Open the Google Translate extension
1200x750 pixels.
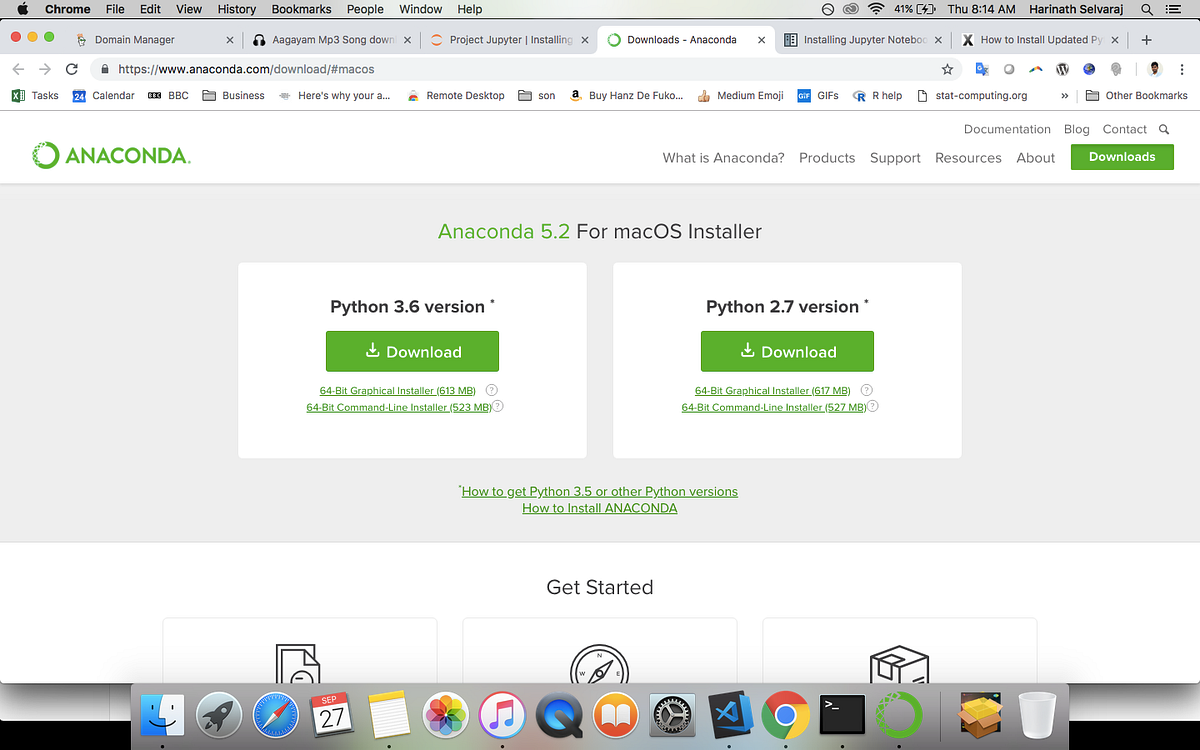click(982, 69)
